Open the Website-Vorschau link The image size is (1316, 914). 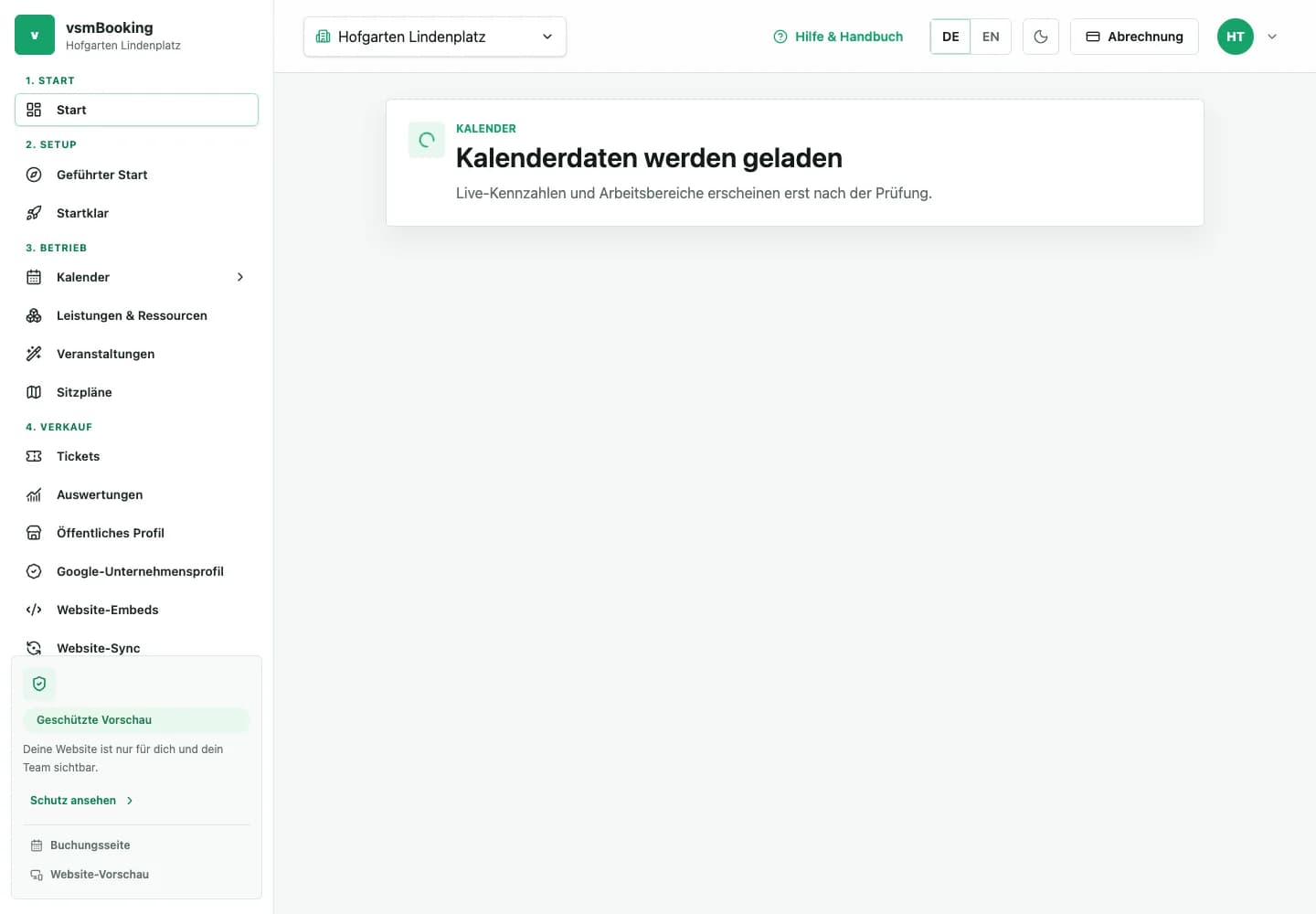point(90,875)
